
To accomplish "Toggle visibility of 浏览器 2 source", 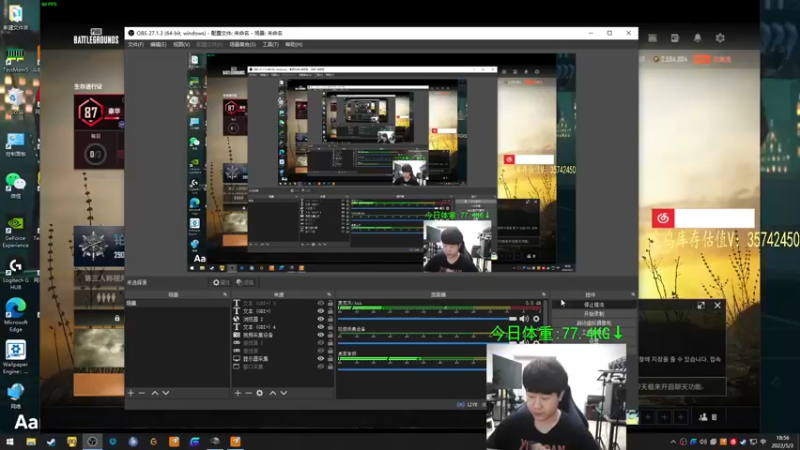I will pos(321,319).
